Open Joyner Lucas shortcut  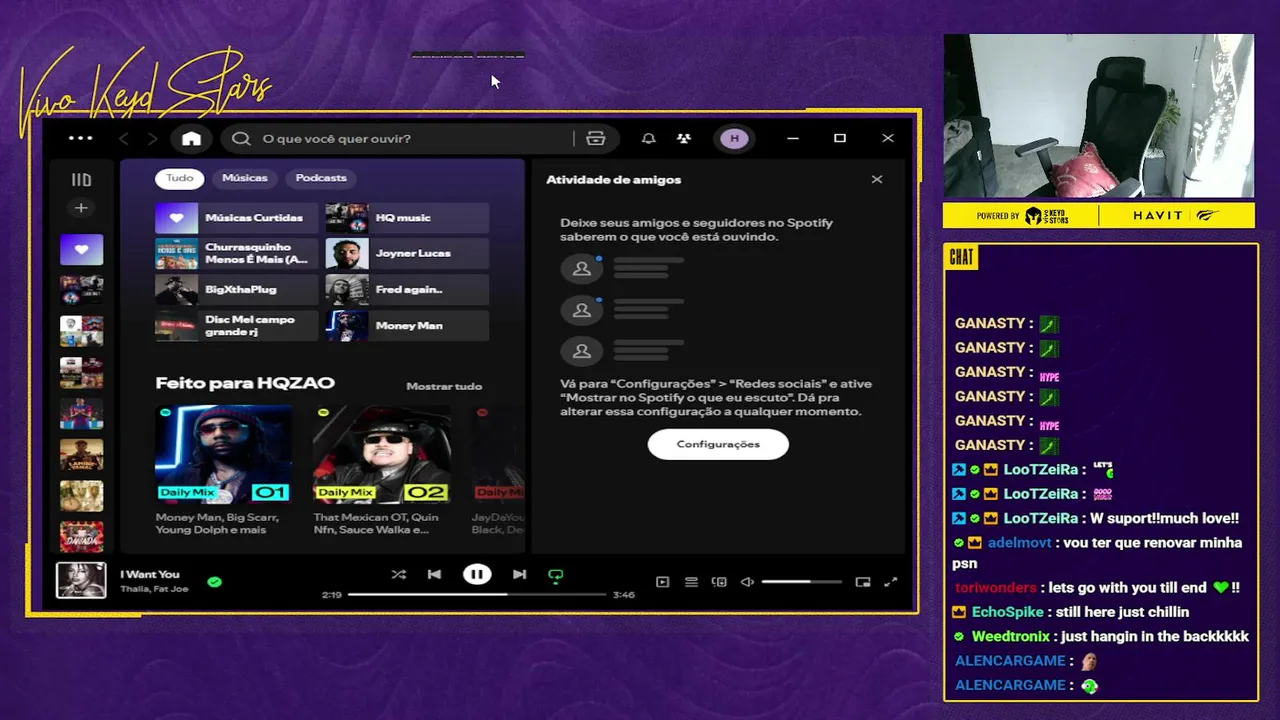point(407,253)
